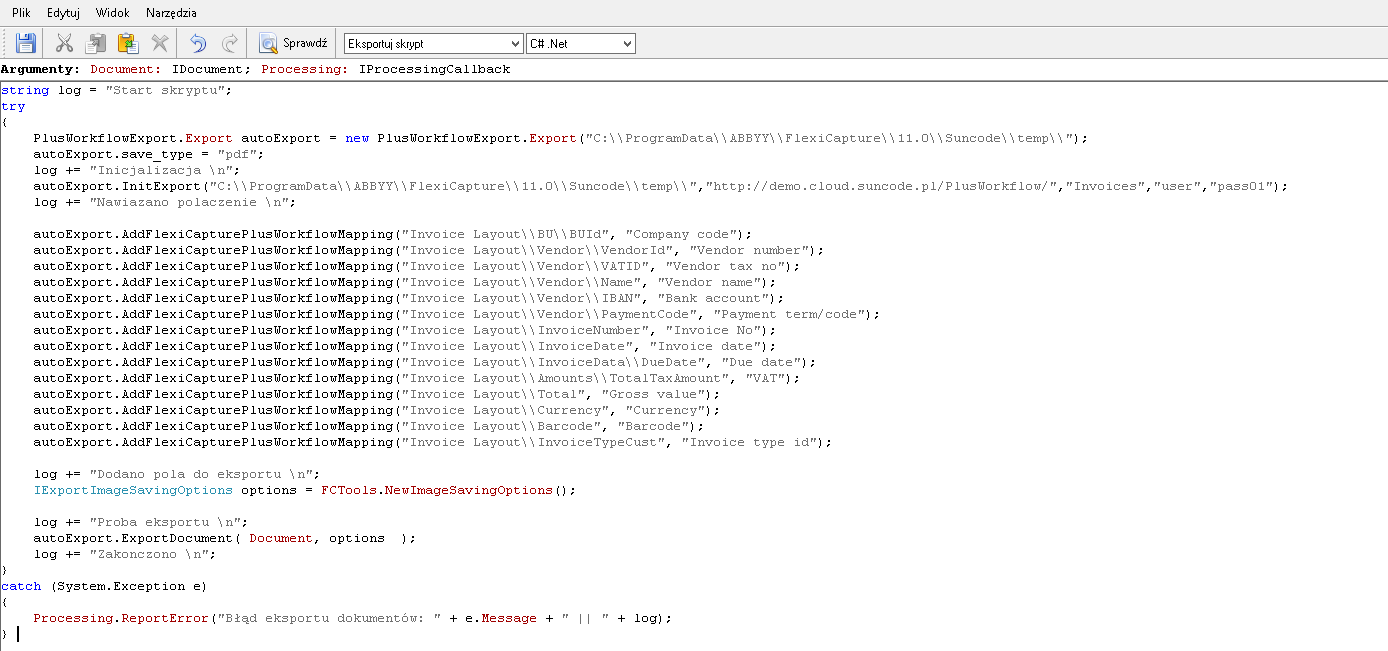
Task: Open the Plik menu
Action: [21, 13]
